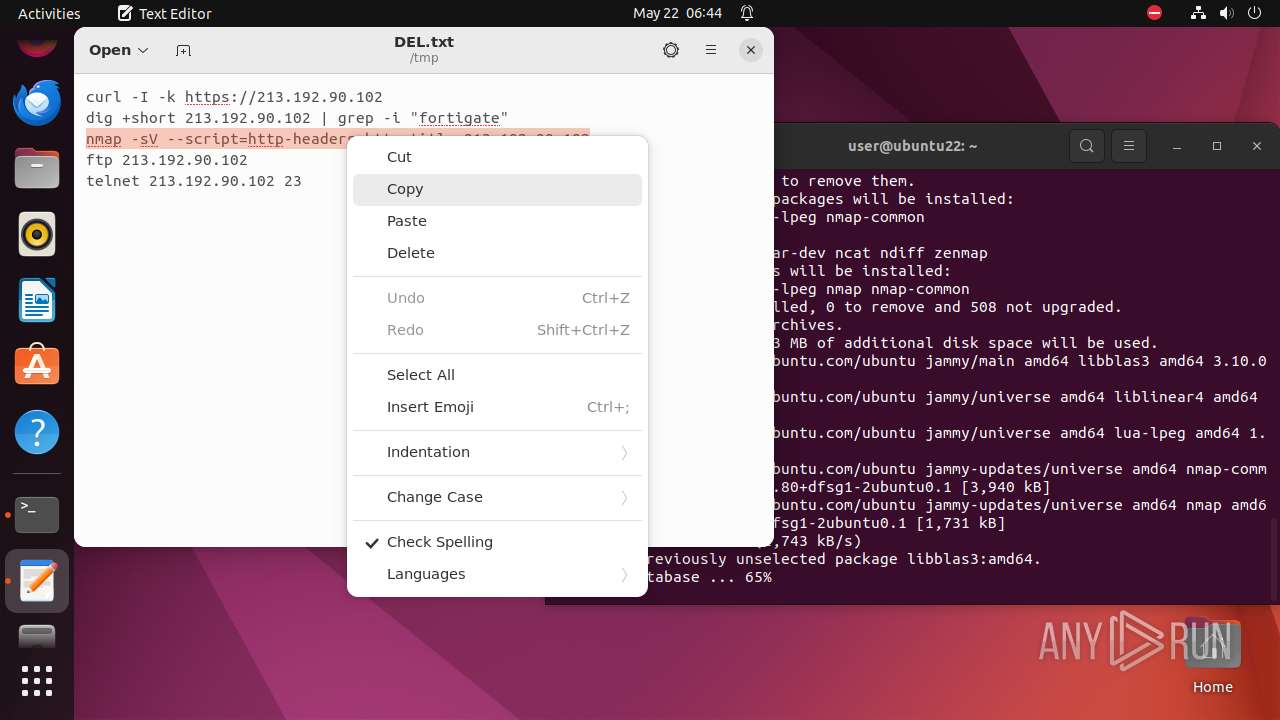Expand the Indentation submenu
The width and height of the screenshot is (1280, 720).
click(497, 452)
